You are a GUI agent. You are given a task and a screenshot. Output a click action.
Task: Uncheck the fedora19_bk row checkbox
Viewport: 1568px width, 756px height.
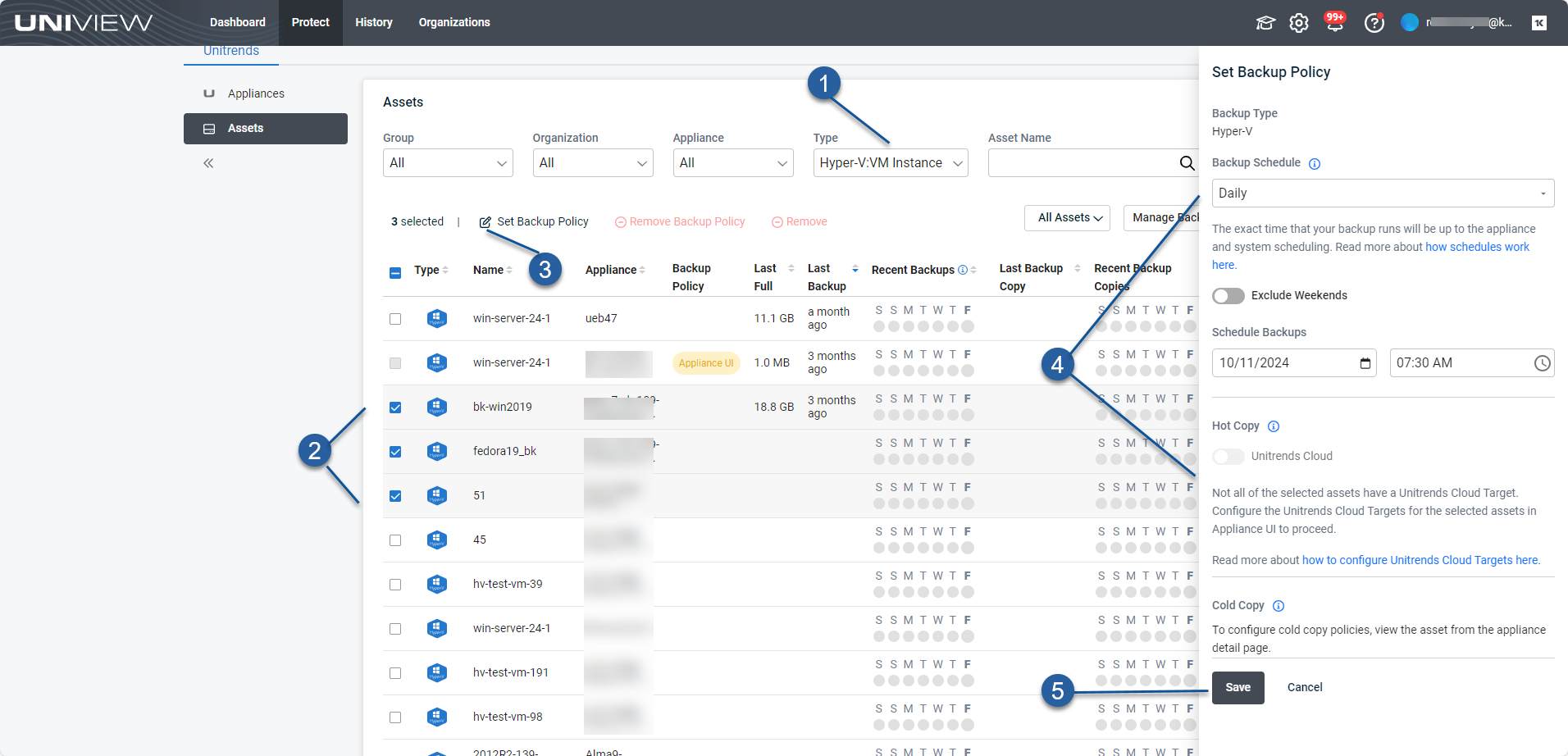[395, 452]
